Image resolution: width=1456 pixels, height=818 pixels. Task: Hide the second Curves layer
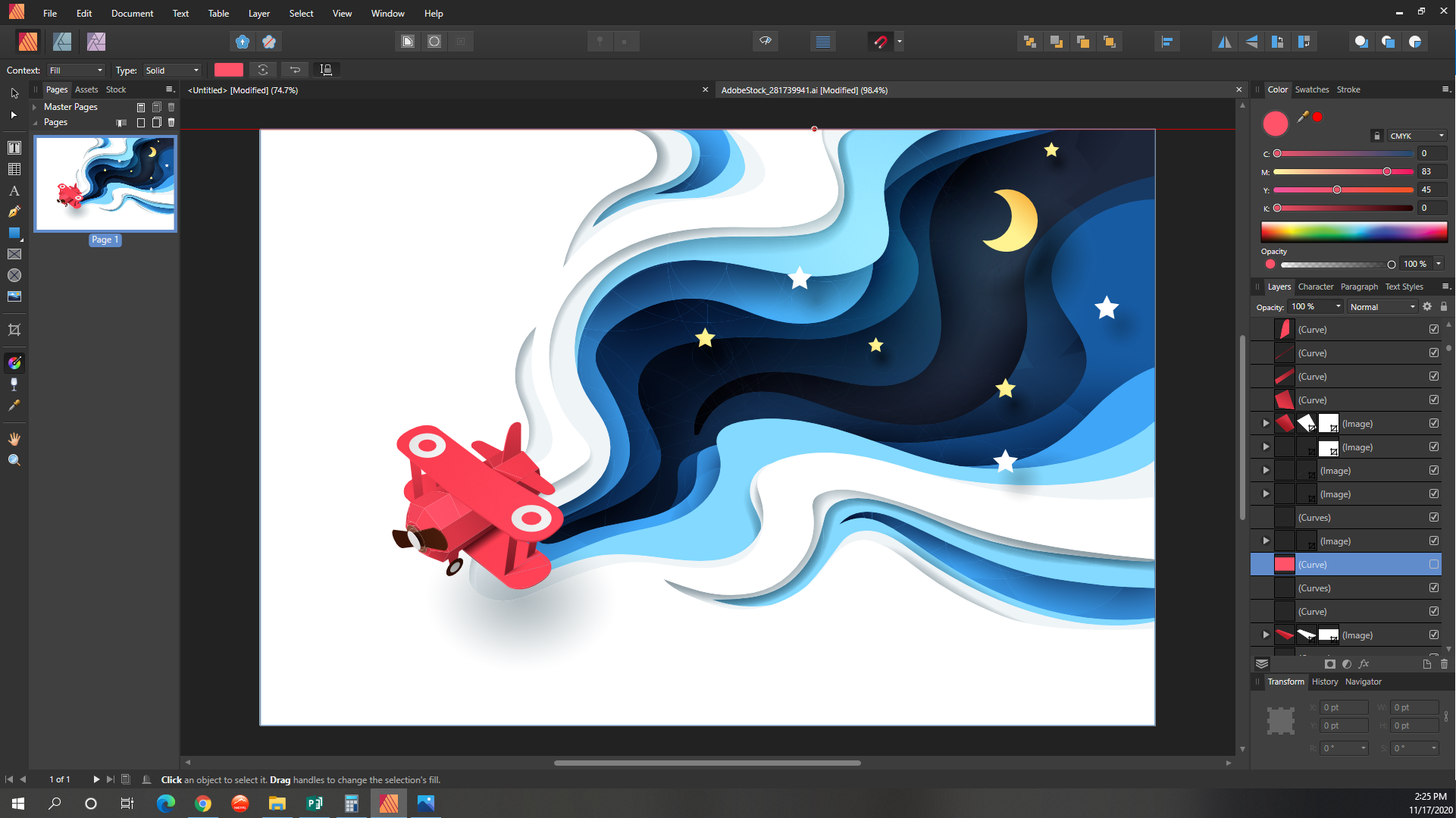(x=1434, y=588)
